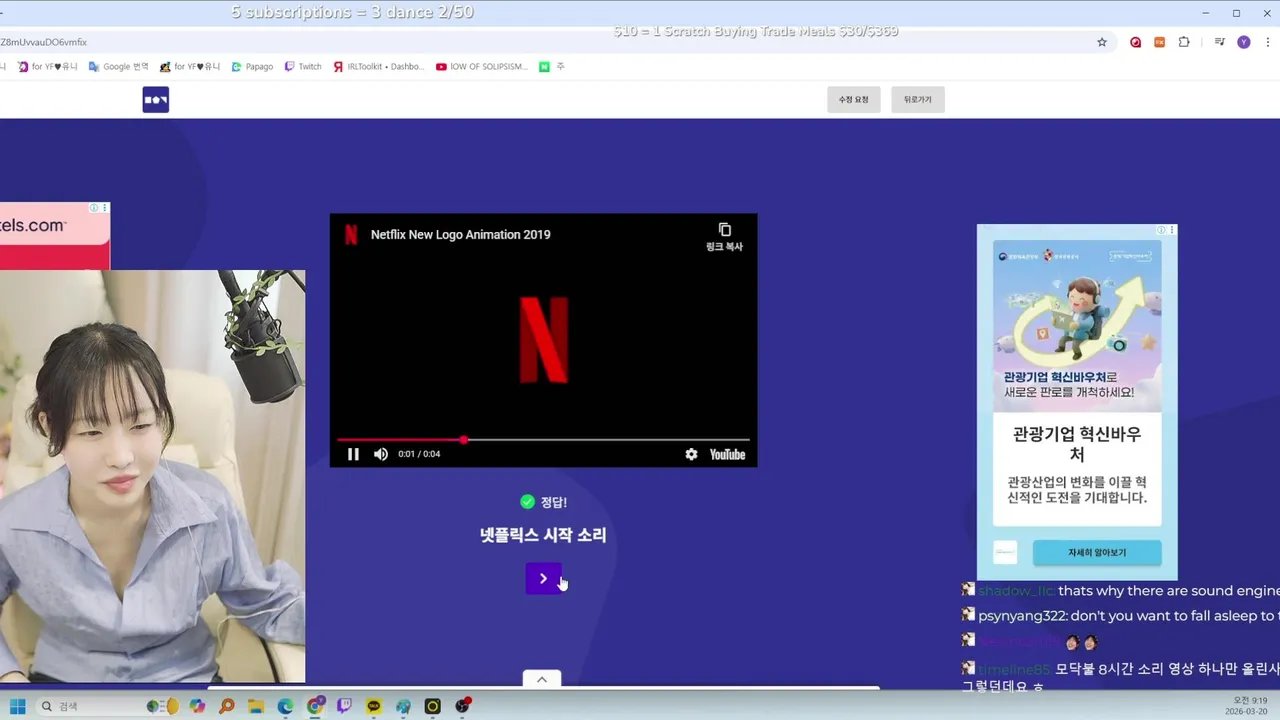
Task: Open the IRLToolkit Dashboard bookmark
Action: [x=379, y=66]
